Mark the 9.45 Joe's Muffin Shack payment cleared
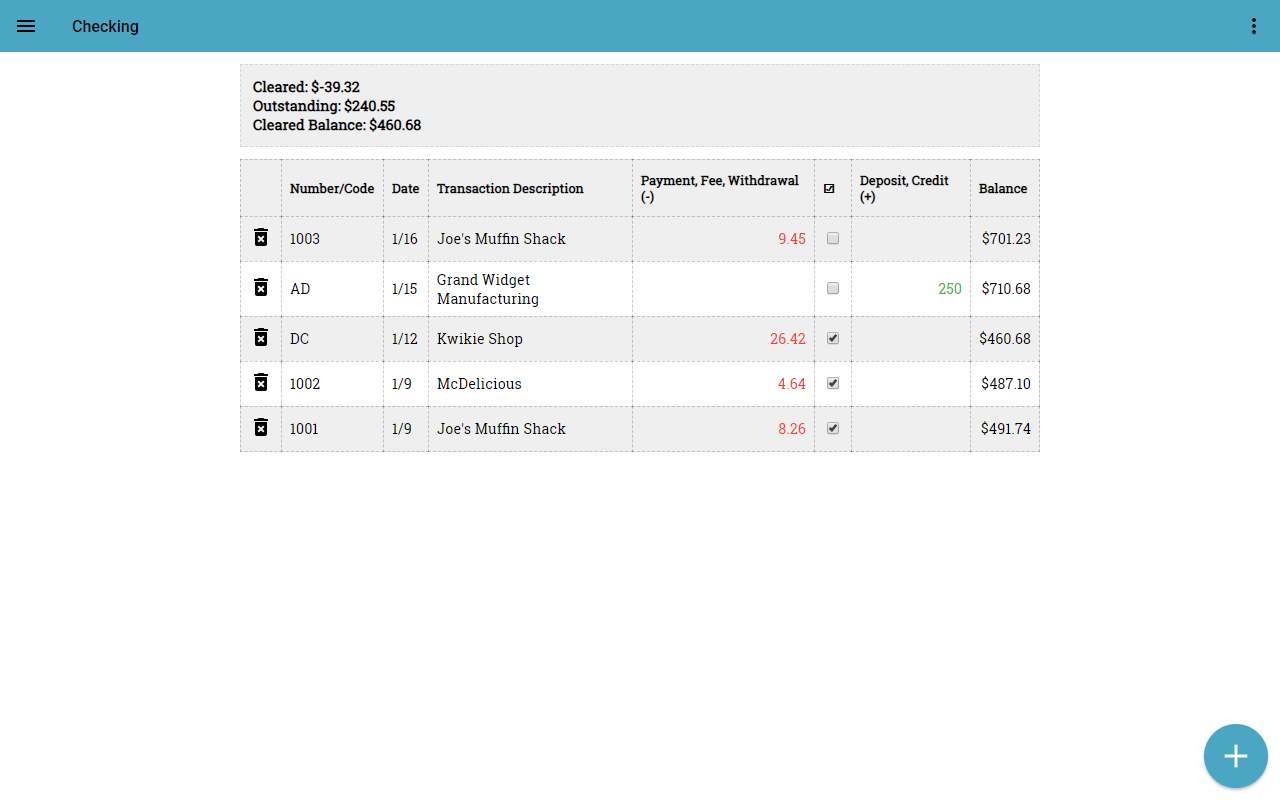This screenshot has width=1280, height=800. coord(833,239)
